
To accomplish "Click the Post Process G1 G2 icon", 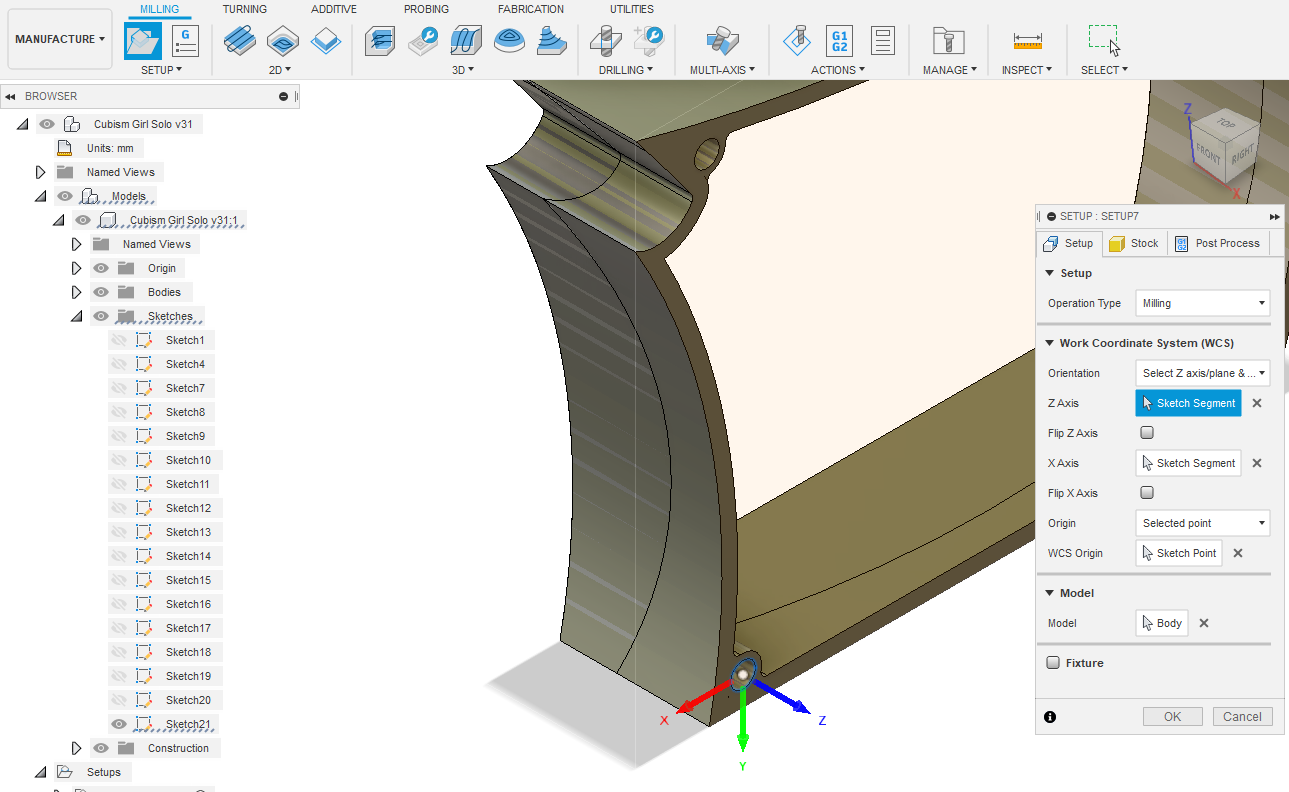I will 839,41.
